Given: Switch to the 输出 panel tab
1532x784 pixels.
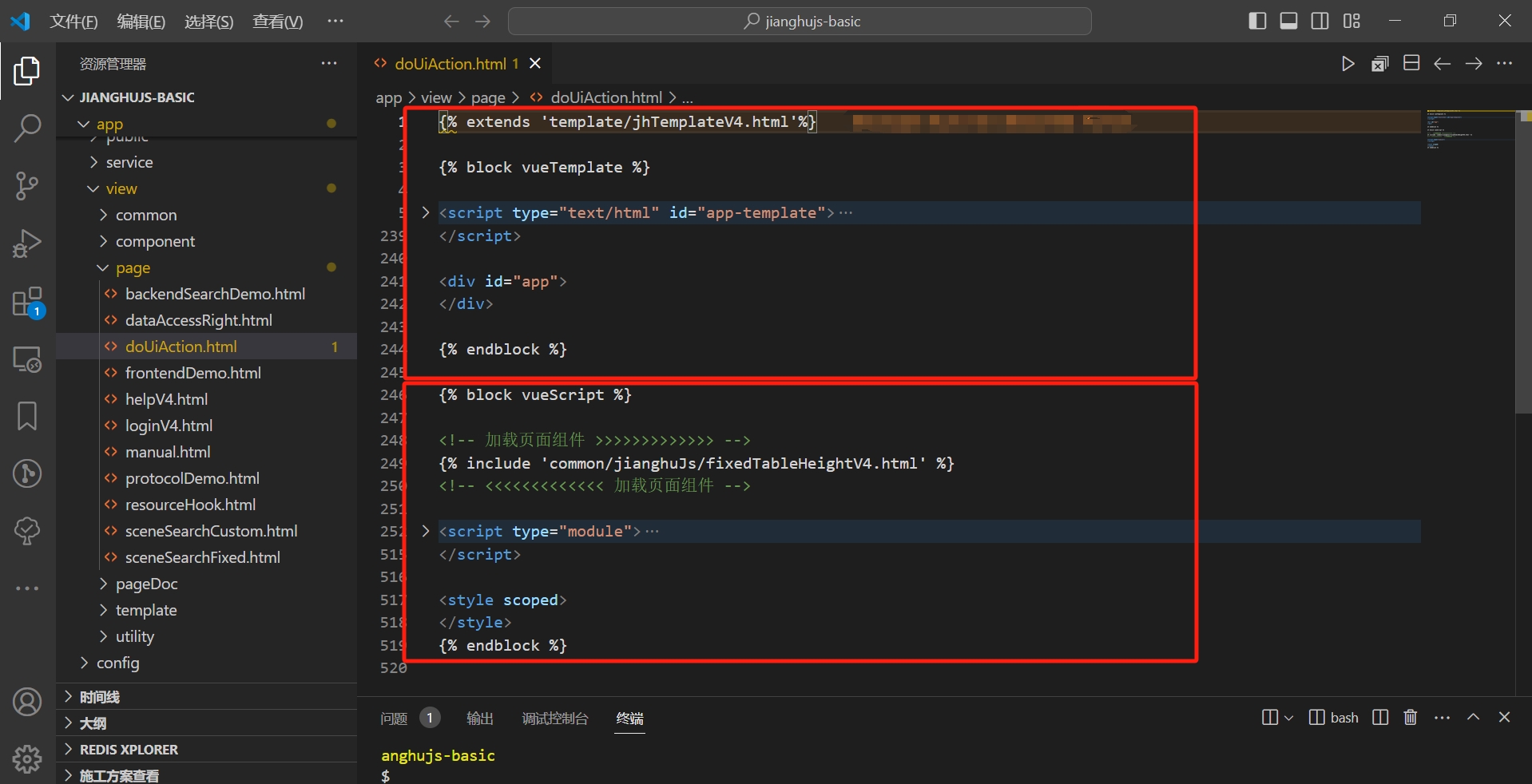Looking at the screenshot, I should (x=478, y=717).
